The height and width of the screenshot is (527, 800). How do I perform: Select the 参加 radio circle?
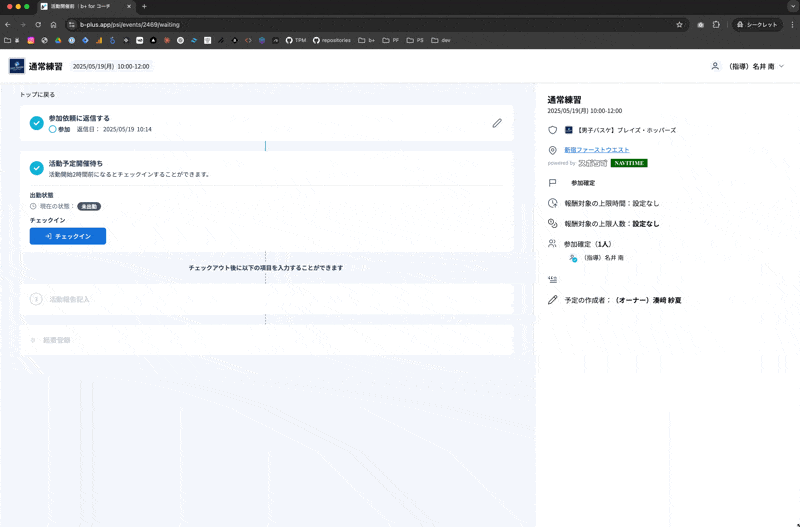(53, 129)
